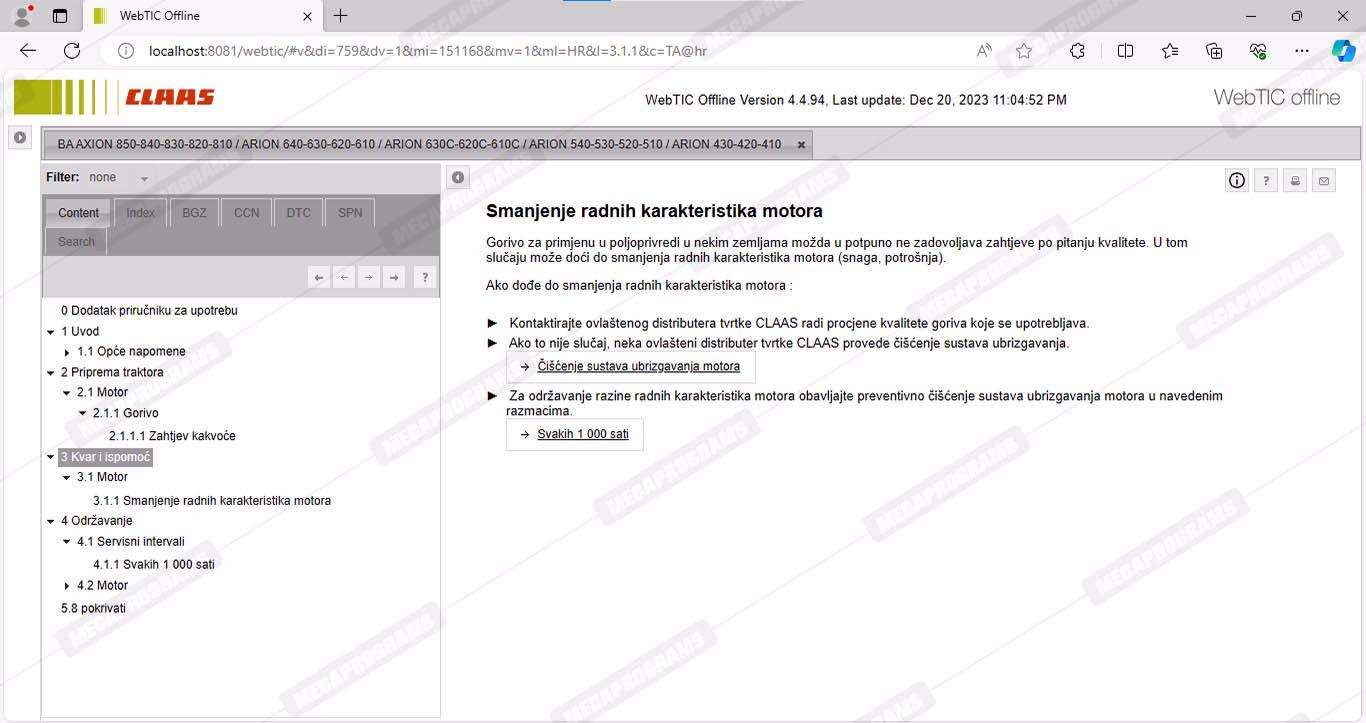Viewport: 1366px width, 723px height.
Task: Expand the 4.2 Motor node
Action: [67, 586]
